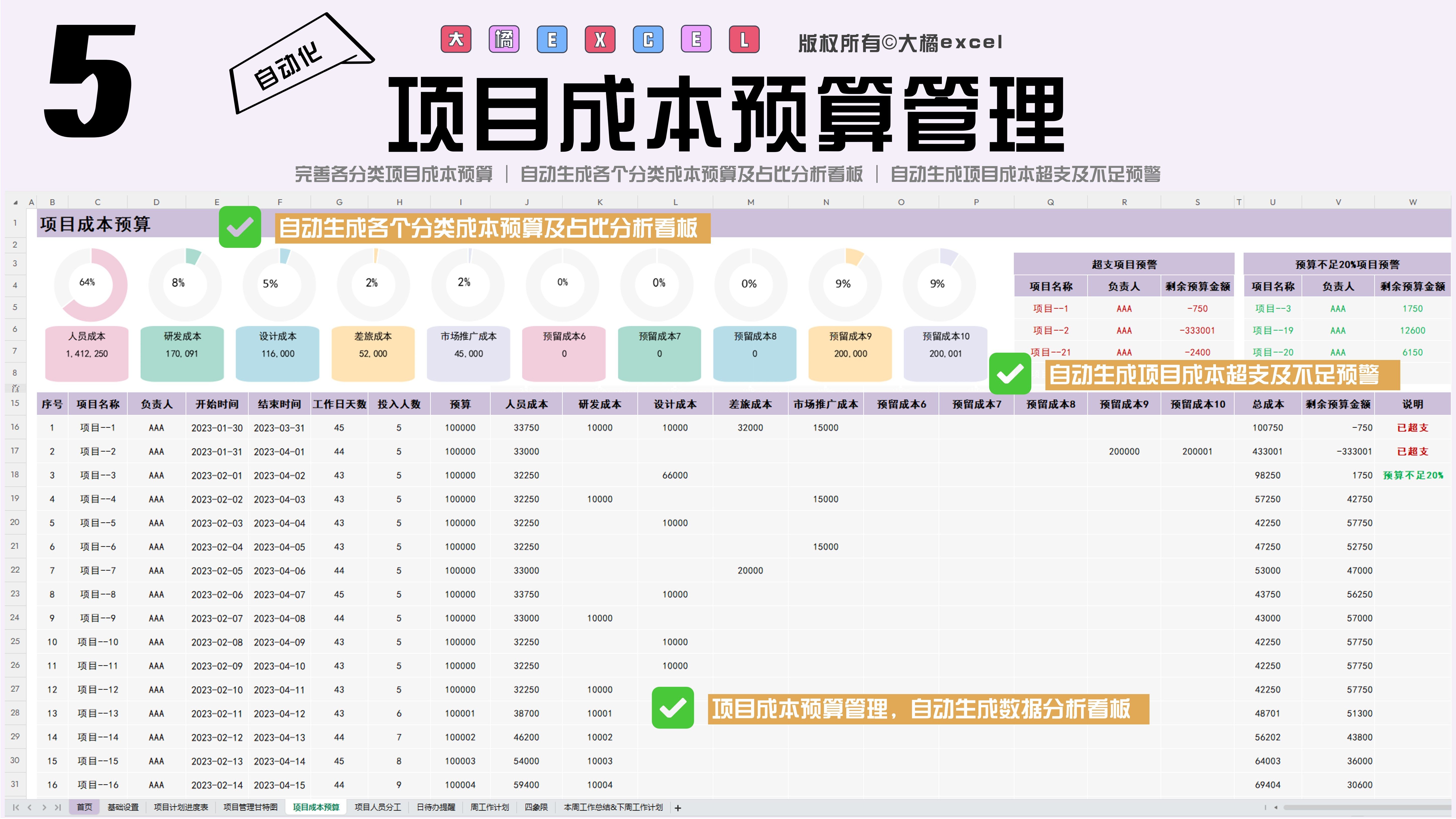Click the 研发成本 170,091 card
This screenshot has width=1456, height=819.
coord(182,353)
